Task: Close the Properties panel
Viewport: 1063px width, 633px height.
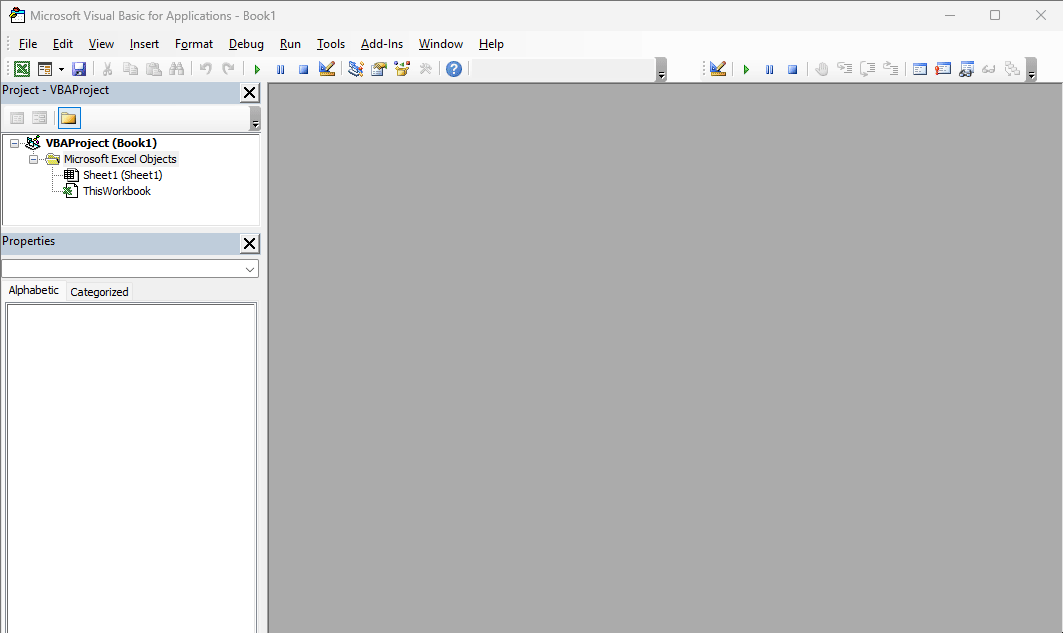Action: pos(249,244)
